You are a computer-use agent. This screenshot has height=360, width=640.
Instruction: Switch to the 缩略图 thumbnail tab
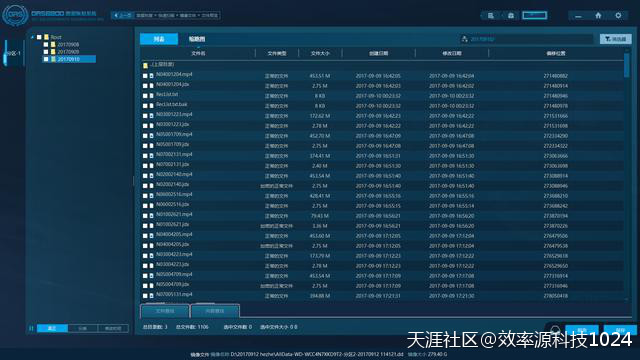pyautogui.click(x=197, y=39)
